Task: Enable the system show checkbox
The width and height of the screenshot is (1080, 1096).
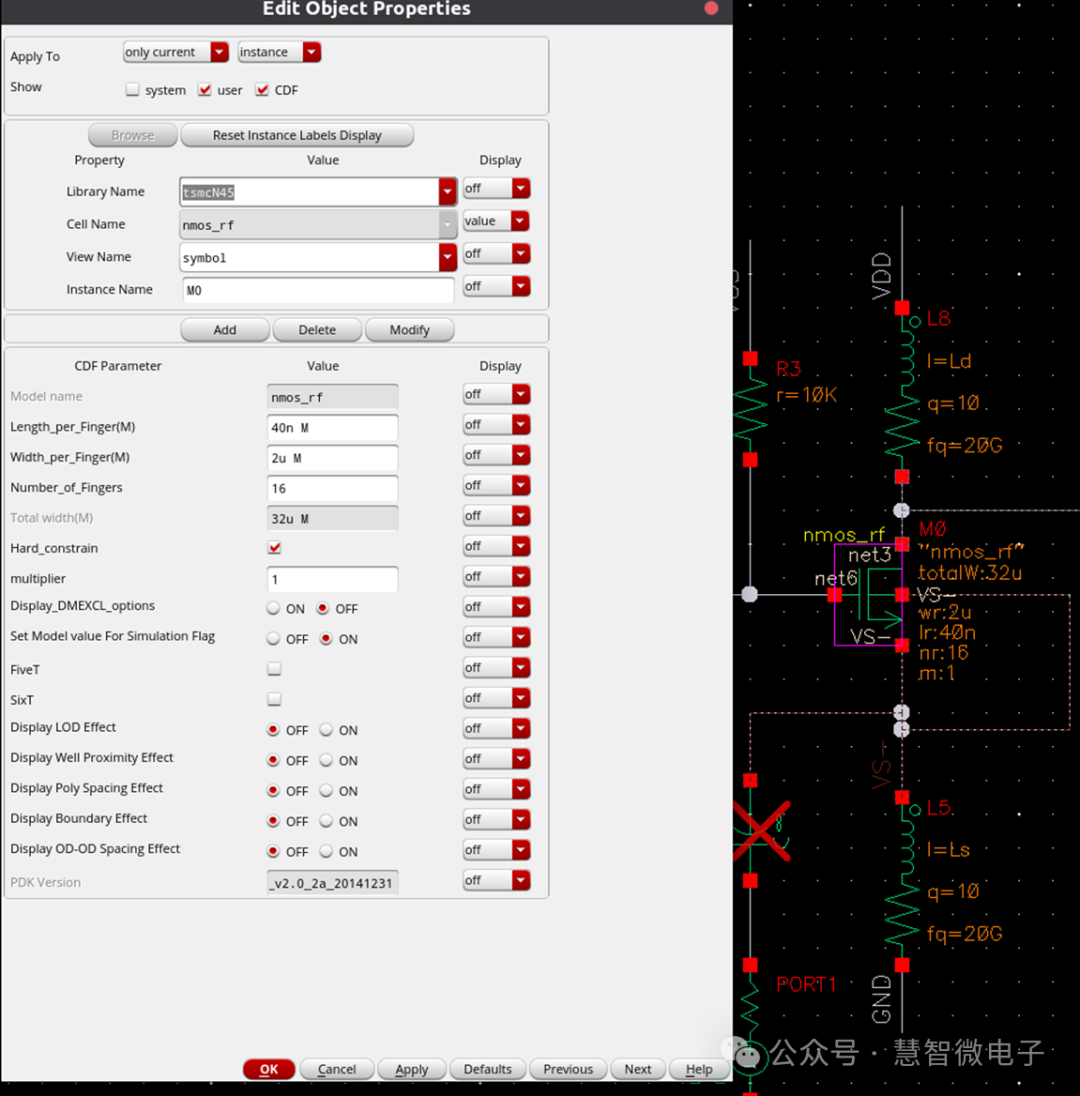Action: click(x=133, y=90)
